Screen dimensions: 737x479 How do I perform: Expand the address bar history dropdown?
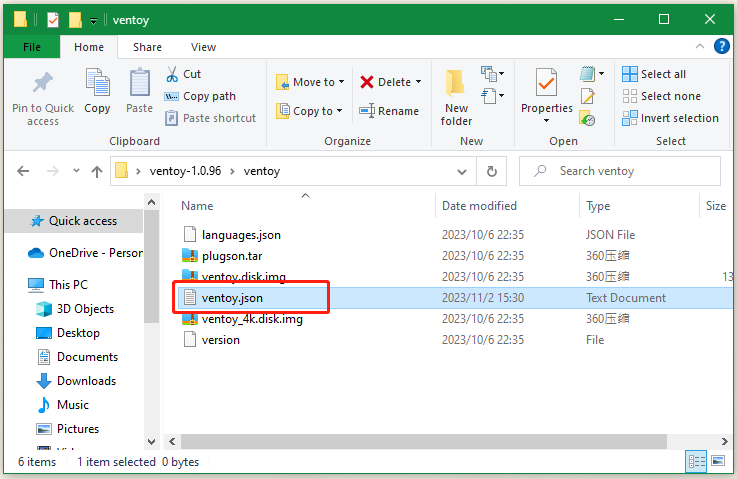pyautogui.click(x=462, y=172)
